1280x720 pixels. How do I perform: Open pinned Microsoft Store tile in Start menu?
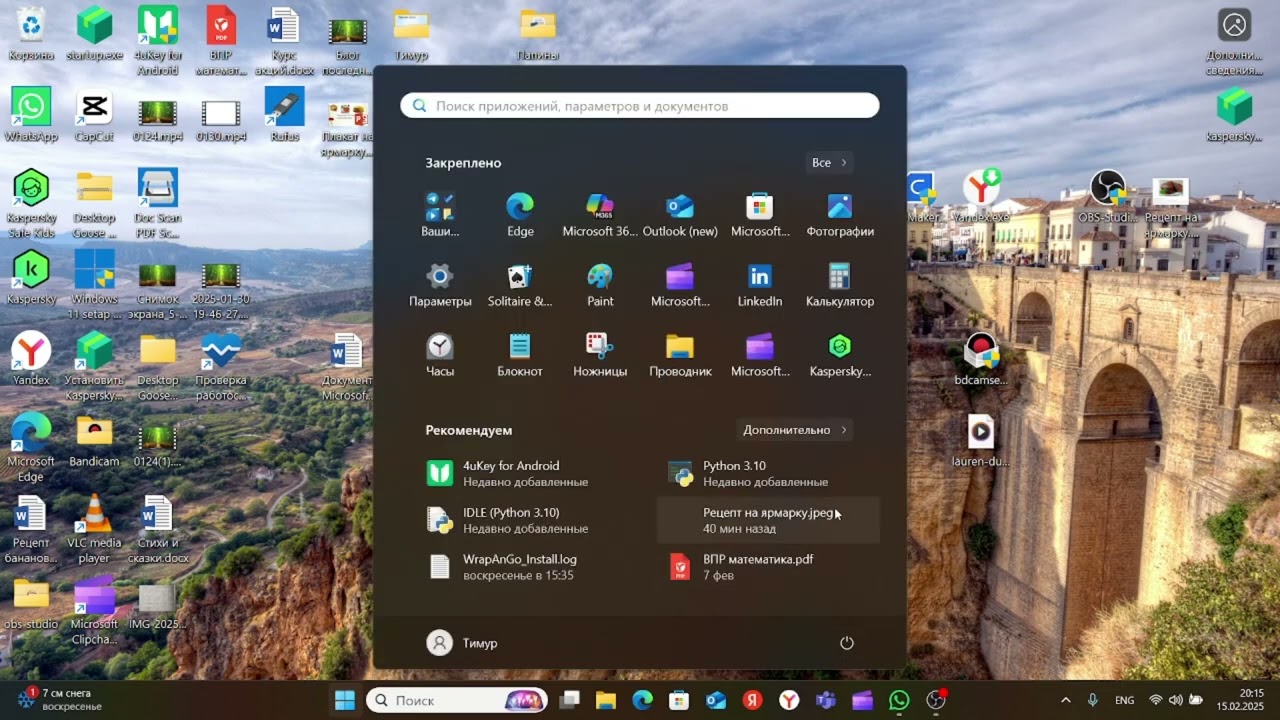pyautogui.click(x=760, y=214)
